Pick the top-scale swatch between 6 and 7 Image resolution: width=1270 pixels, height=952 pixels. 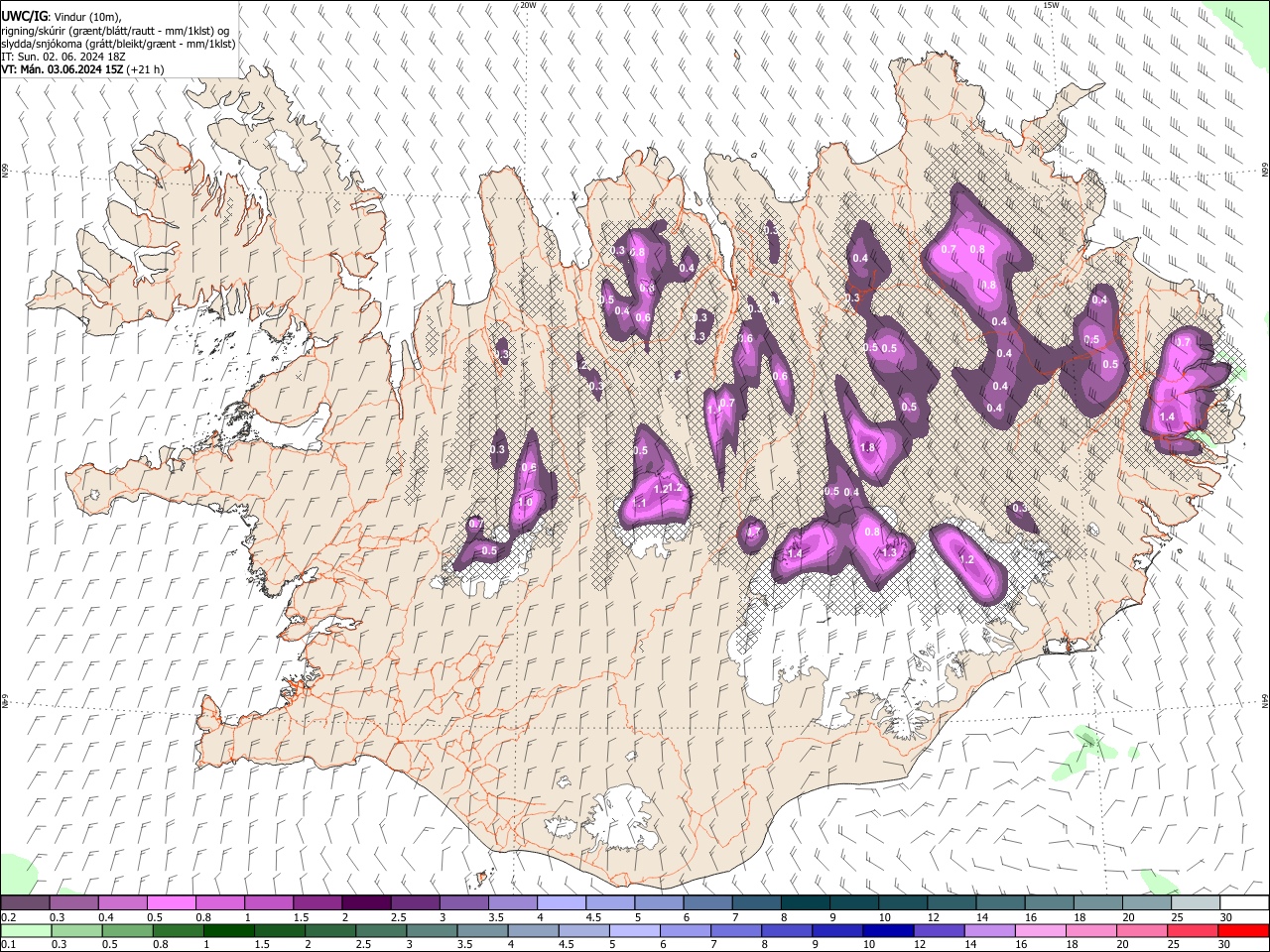point(708,903)
